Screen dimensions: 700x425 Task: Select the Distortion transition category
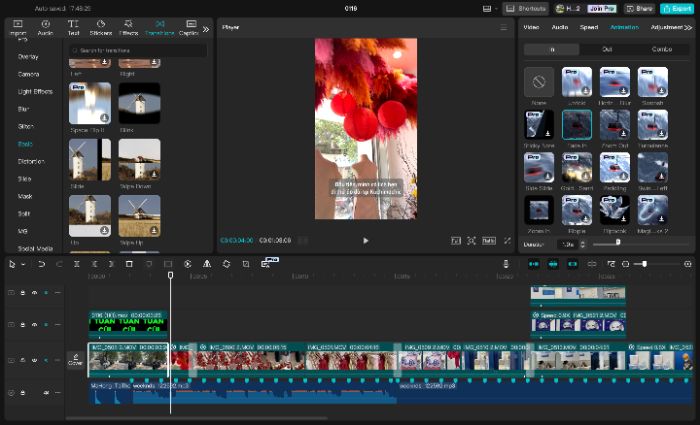pos(31,161)
